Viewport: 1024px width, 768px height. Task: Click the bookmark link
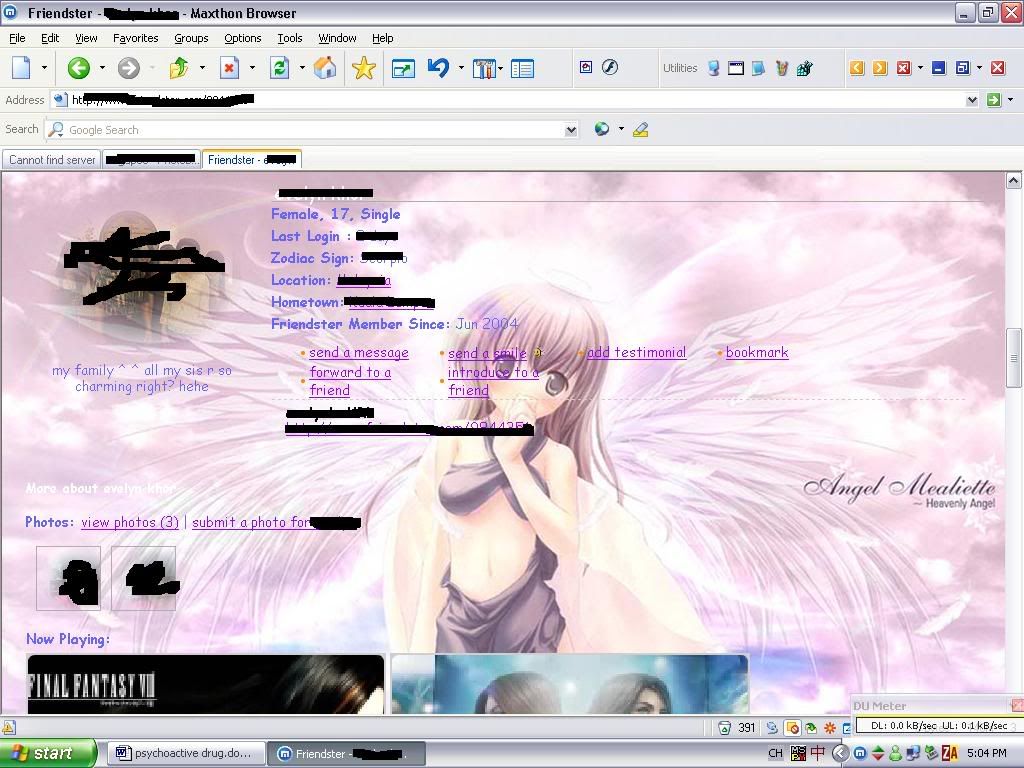click(x=757, y=352)
